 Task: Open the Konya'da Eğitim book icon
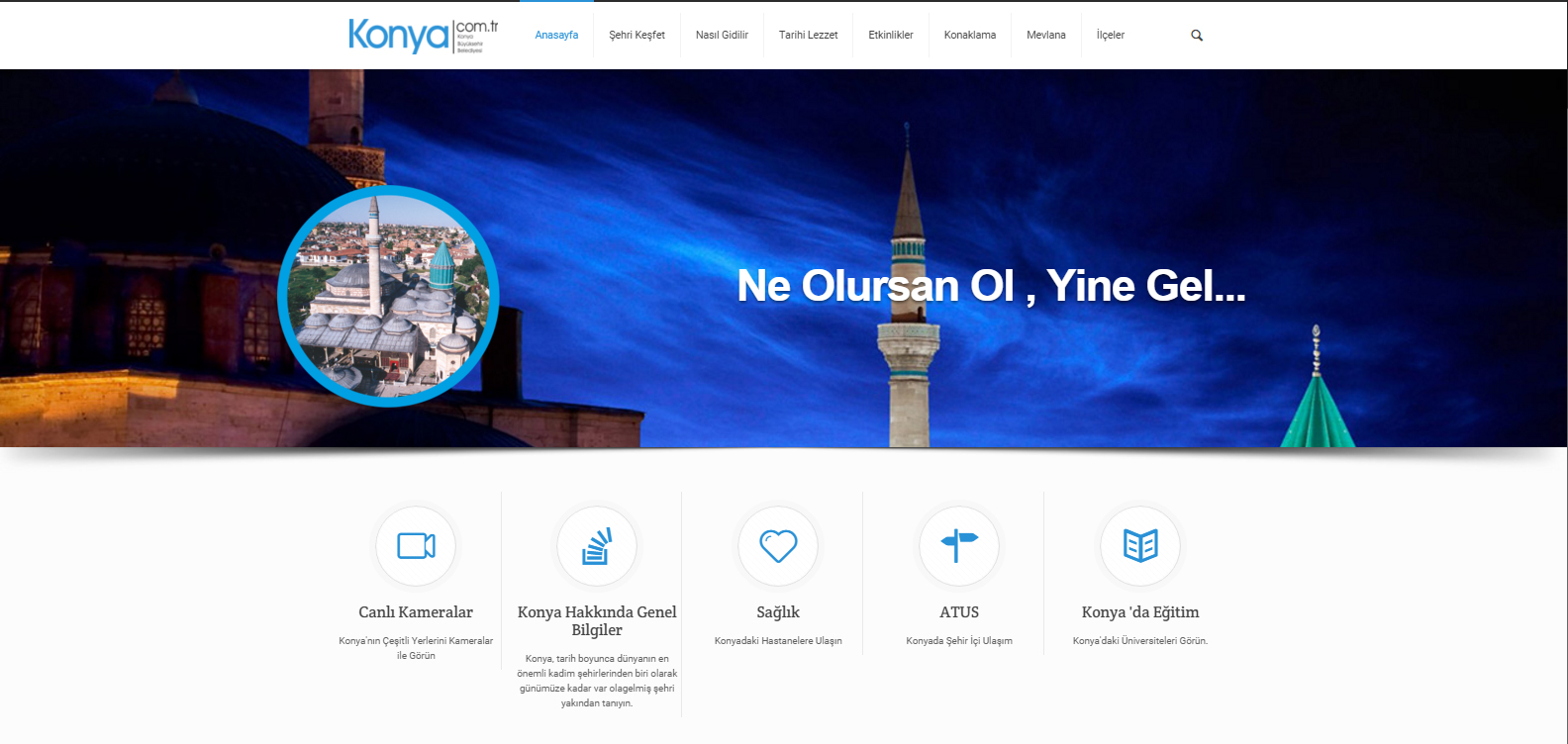click(x=1140, y=545)
